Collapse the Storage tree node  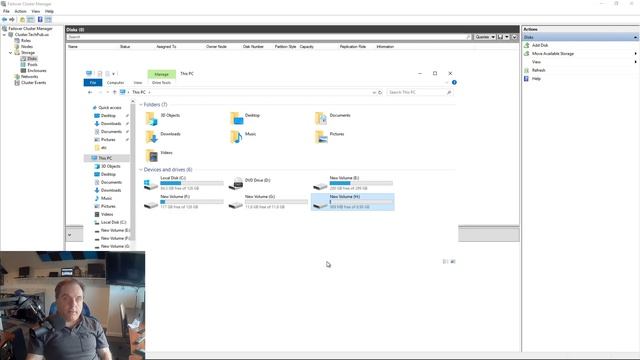coord(11,53)
